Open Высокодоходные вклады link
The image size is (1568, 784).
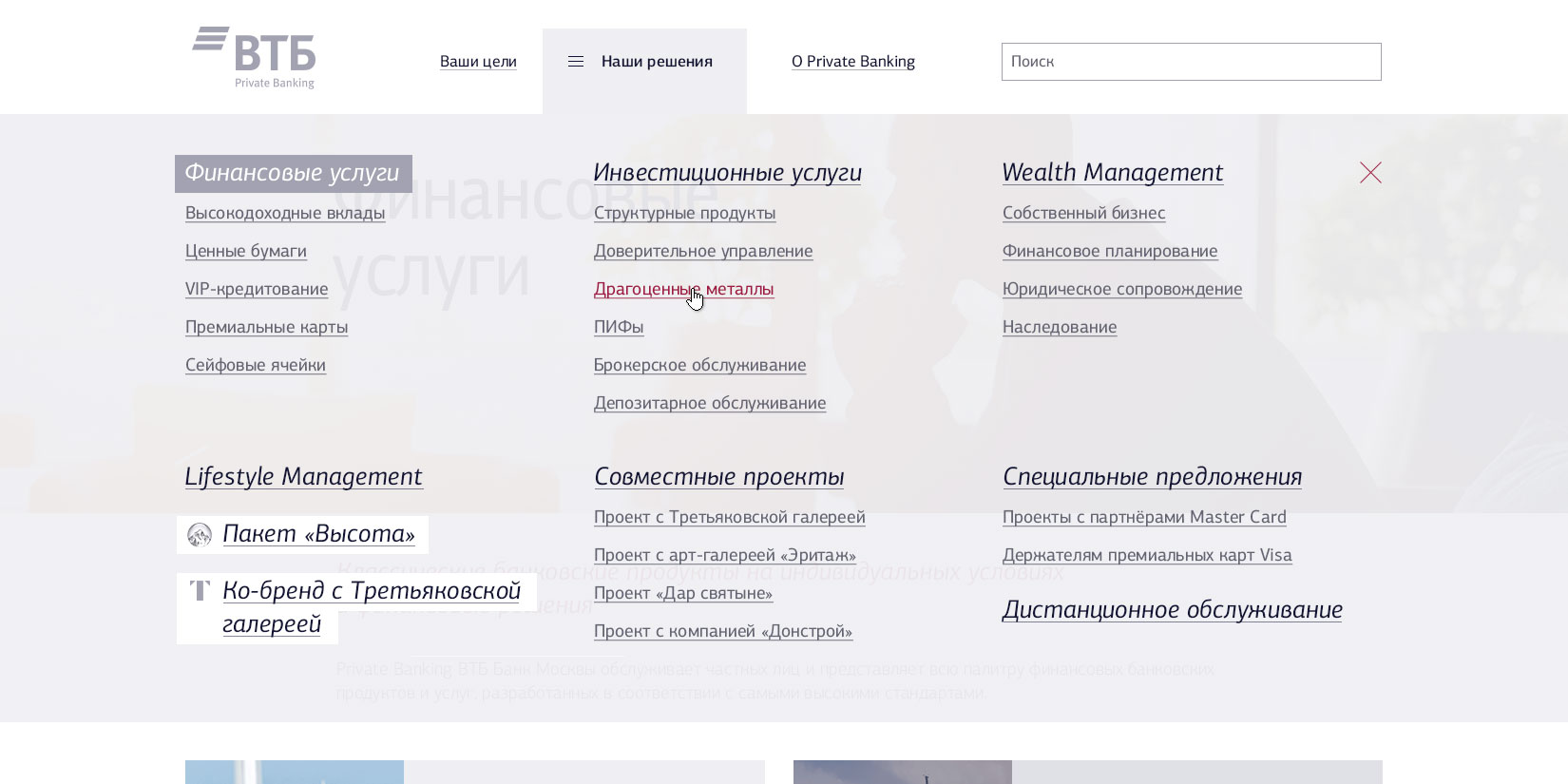(285, 213)
